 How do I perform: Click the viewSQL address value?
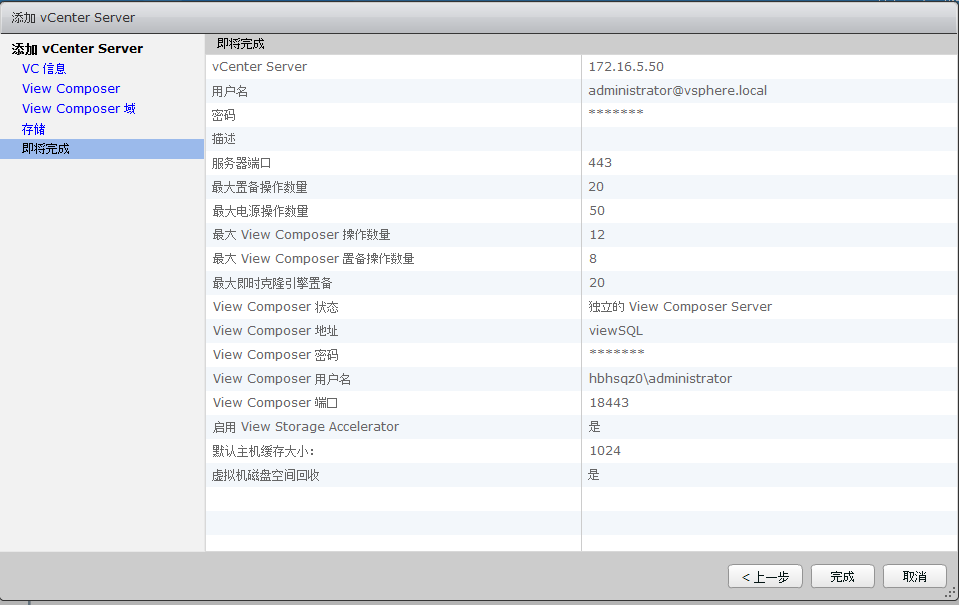(x=616, y=331)
